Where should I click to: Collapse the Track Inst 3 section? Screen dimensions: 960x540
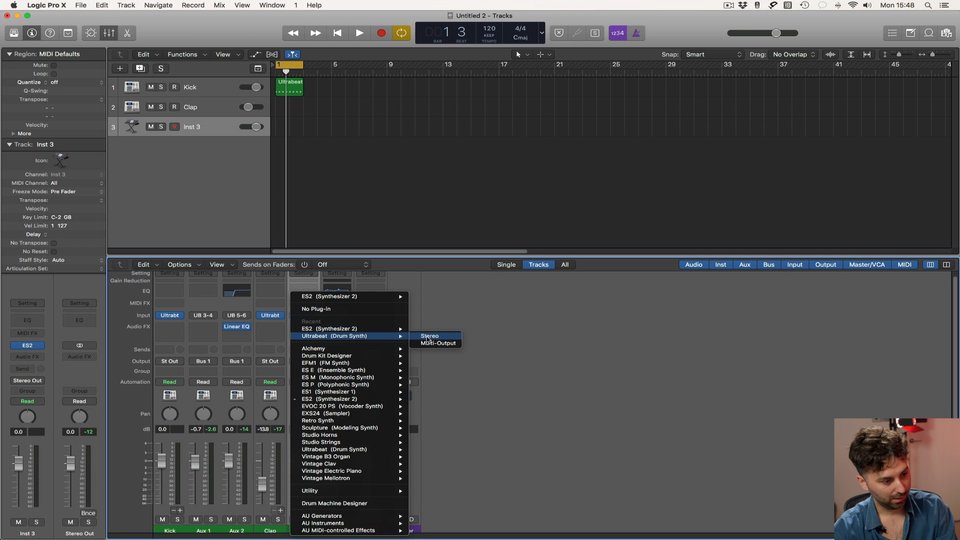[9, 144]
